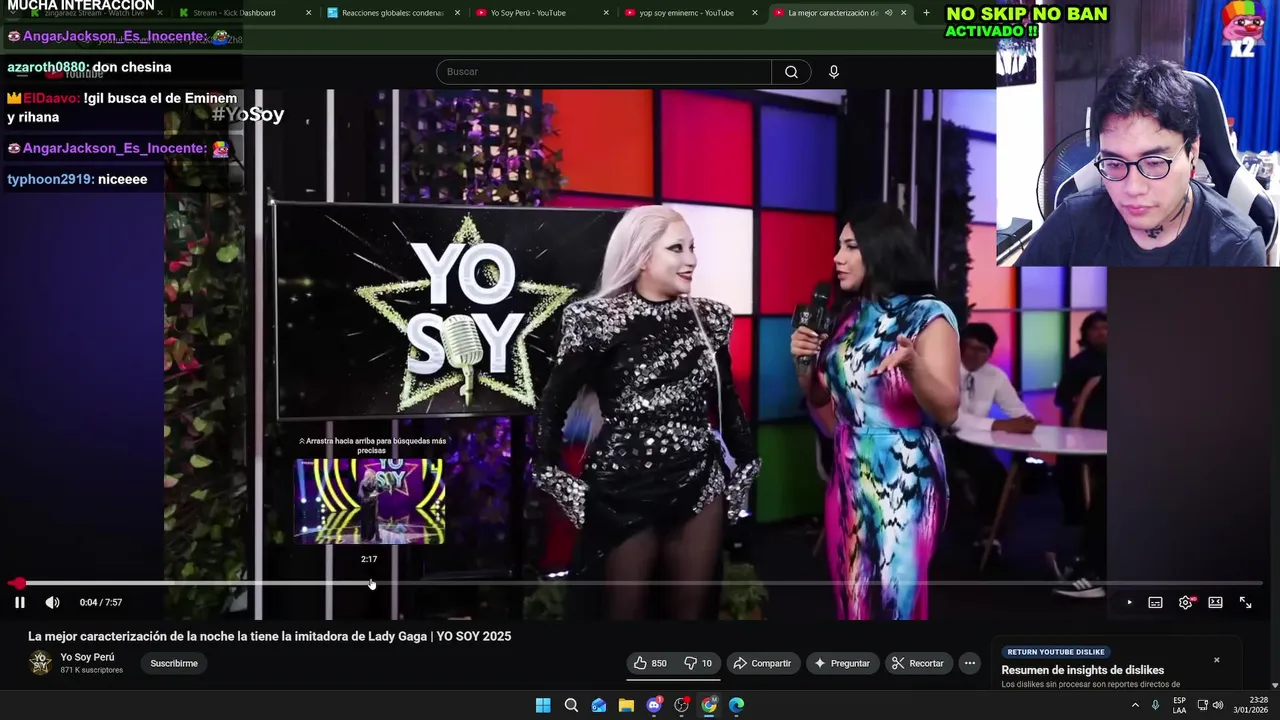The height and width of the screenshot is (720, 1280).
Task: Click the seek preview thumbnail above timeline
Action: pos(369,501)
